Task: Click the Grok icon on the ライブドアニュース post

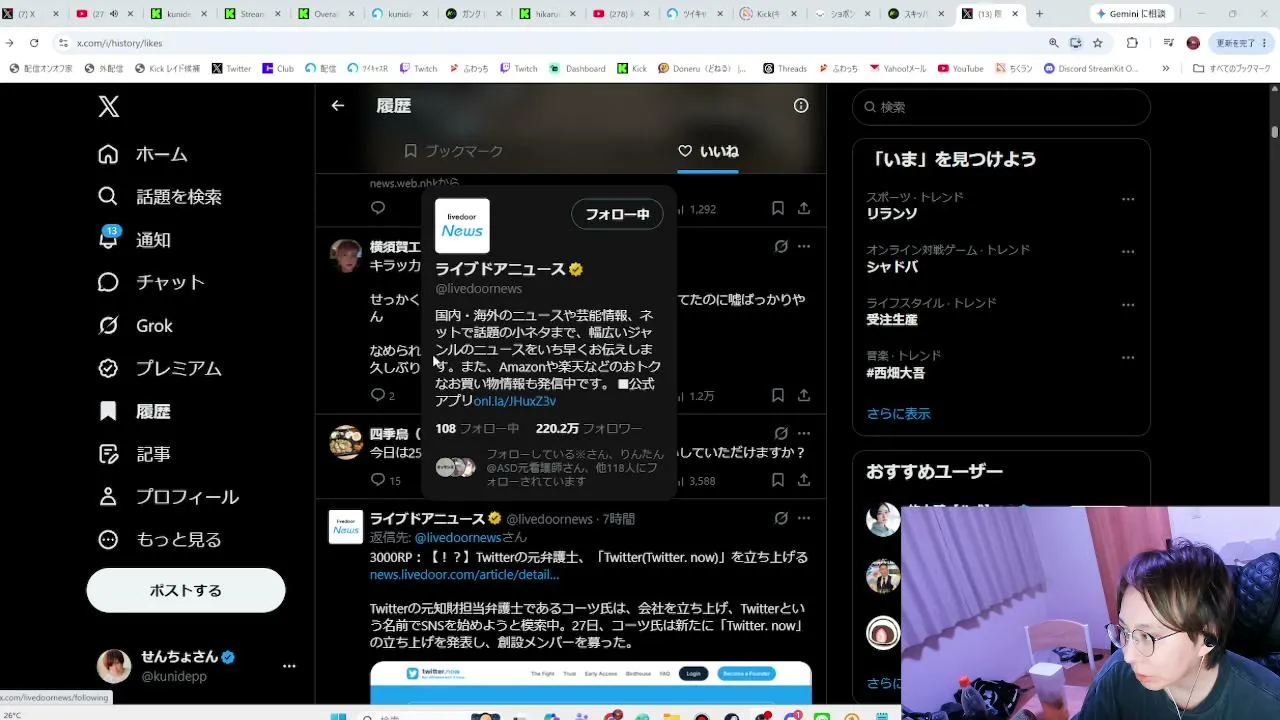Action: [781, 519]
